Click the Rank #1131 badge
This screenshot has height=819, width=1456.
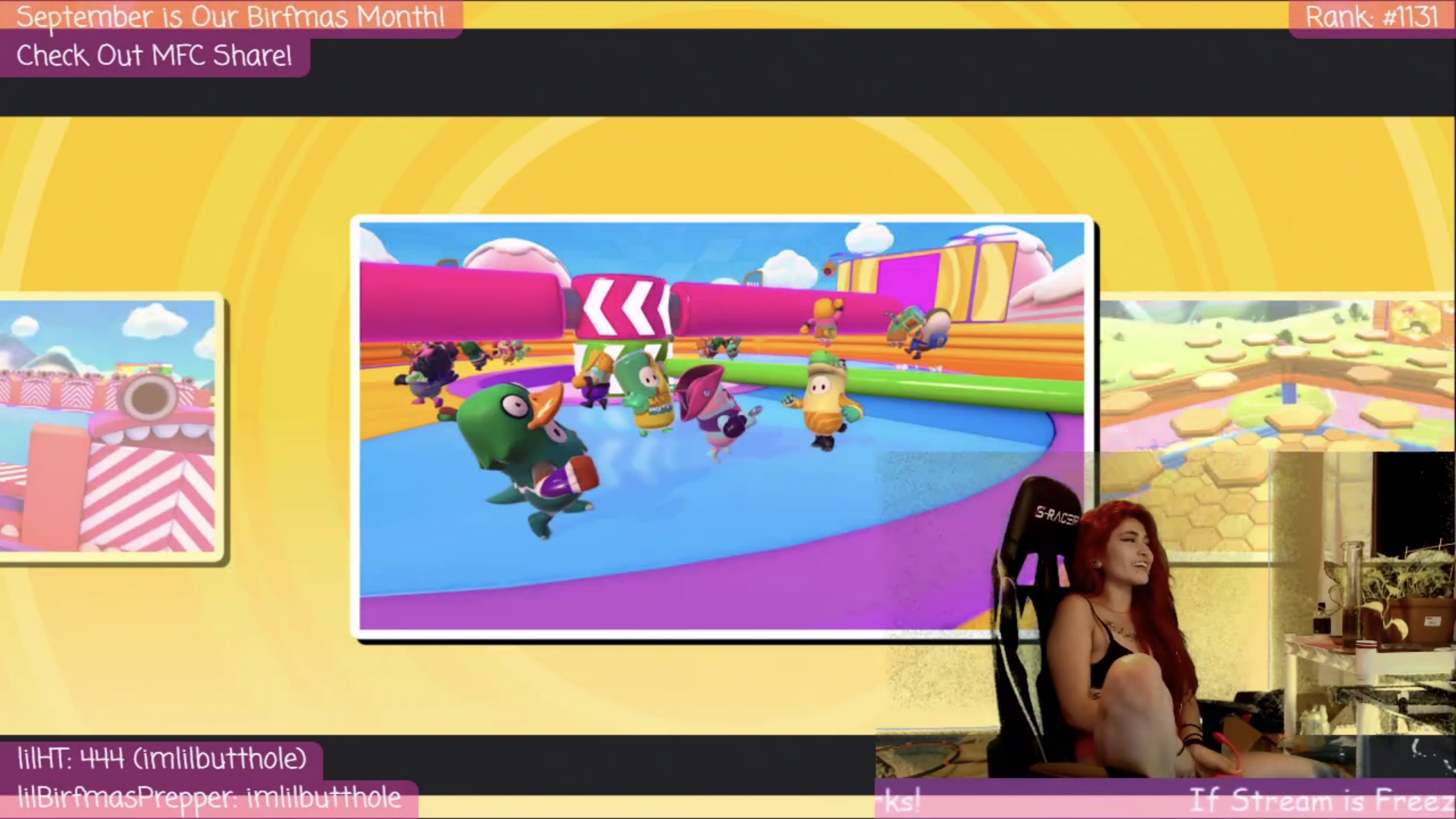[1373, 17]
